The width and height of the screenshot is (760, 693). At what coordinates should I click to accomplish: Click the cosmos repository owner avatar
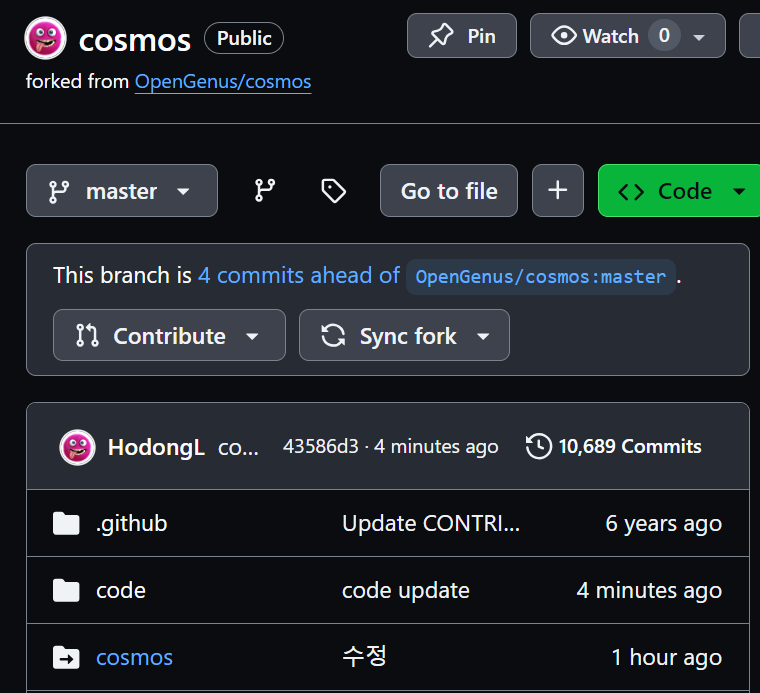coord(45,38)
